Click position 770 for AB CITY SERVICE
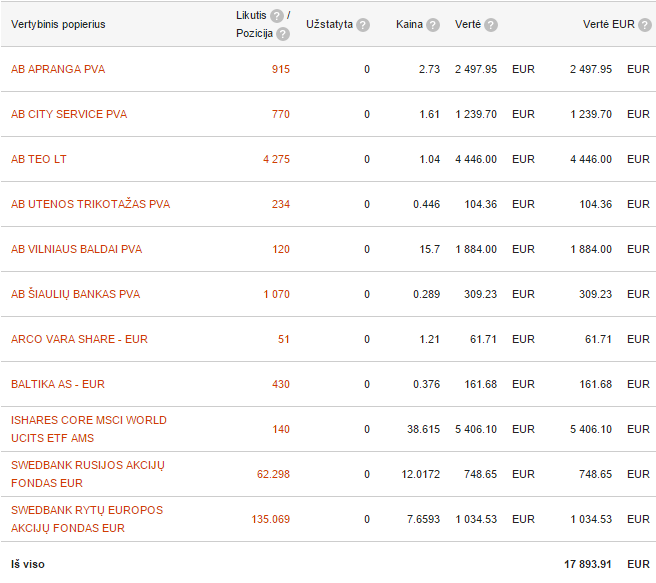This screenshot has height=583, width=656. tap(281, 114)
